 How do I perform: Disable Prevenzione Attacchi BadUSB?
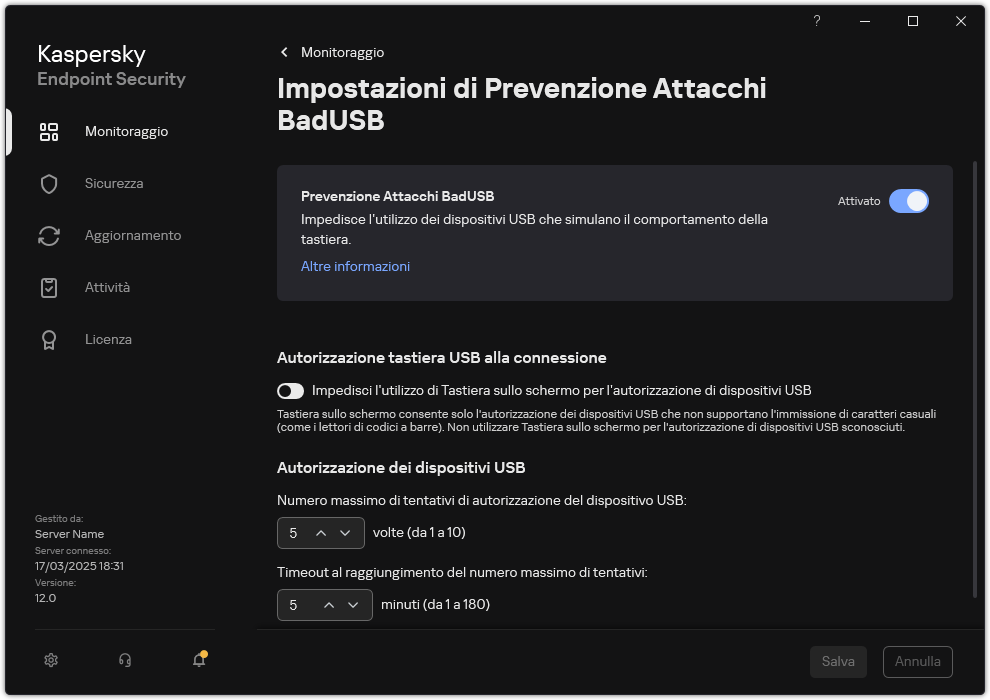tap(910, 201)
